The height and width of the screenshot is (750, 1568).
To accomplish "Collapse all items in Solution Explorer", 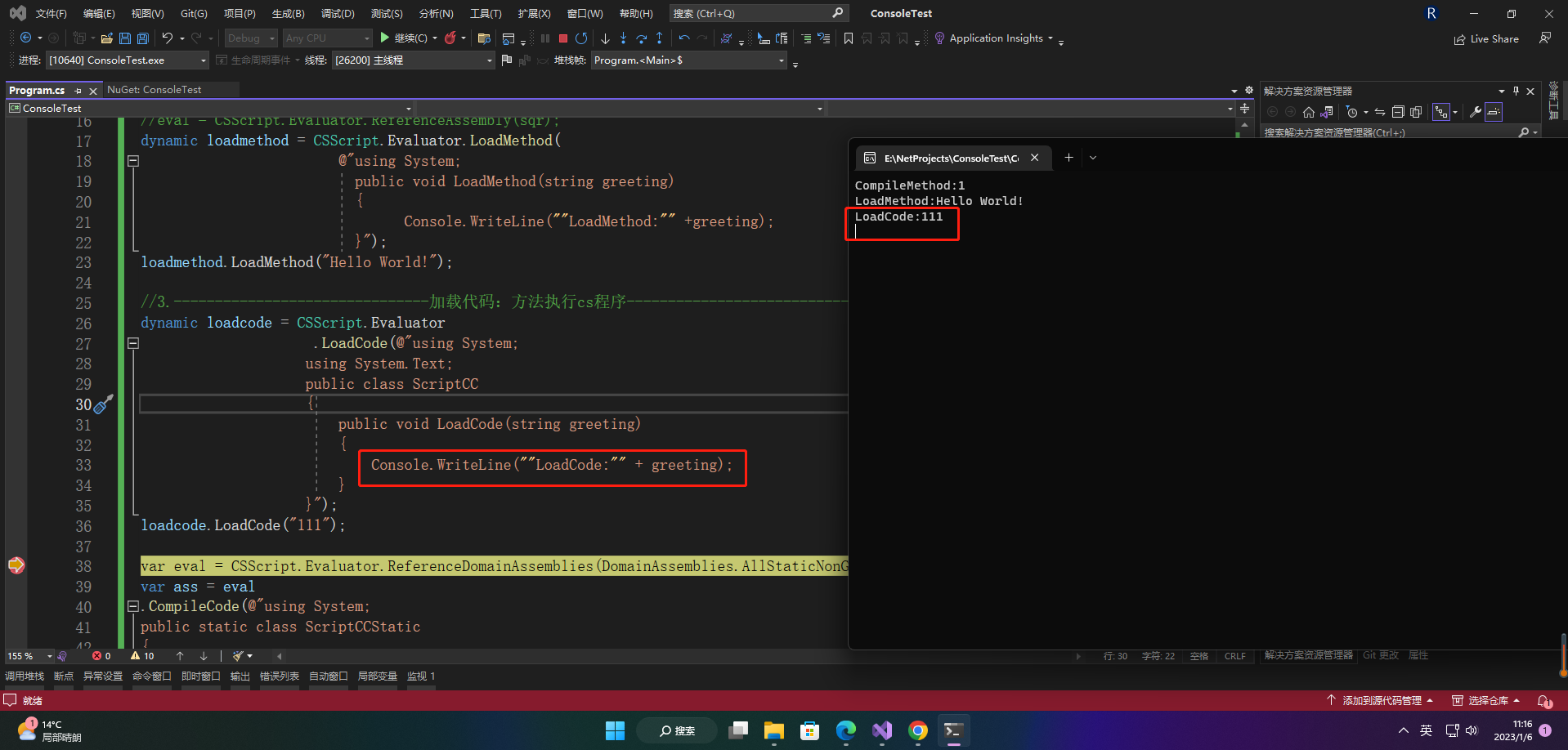I will [1398, 112].
